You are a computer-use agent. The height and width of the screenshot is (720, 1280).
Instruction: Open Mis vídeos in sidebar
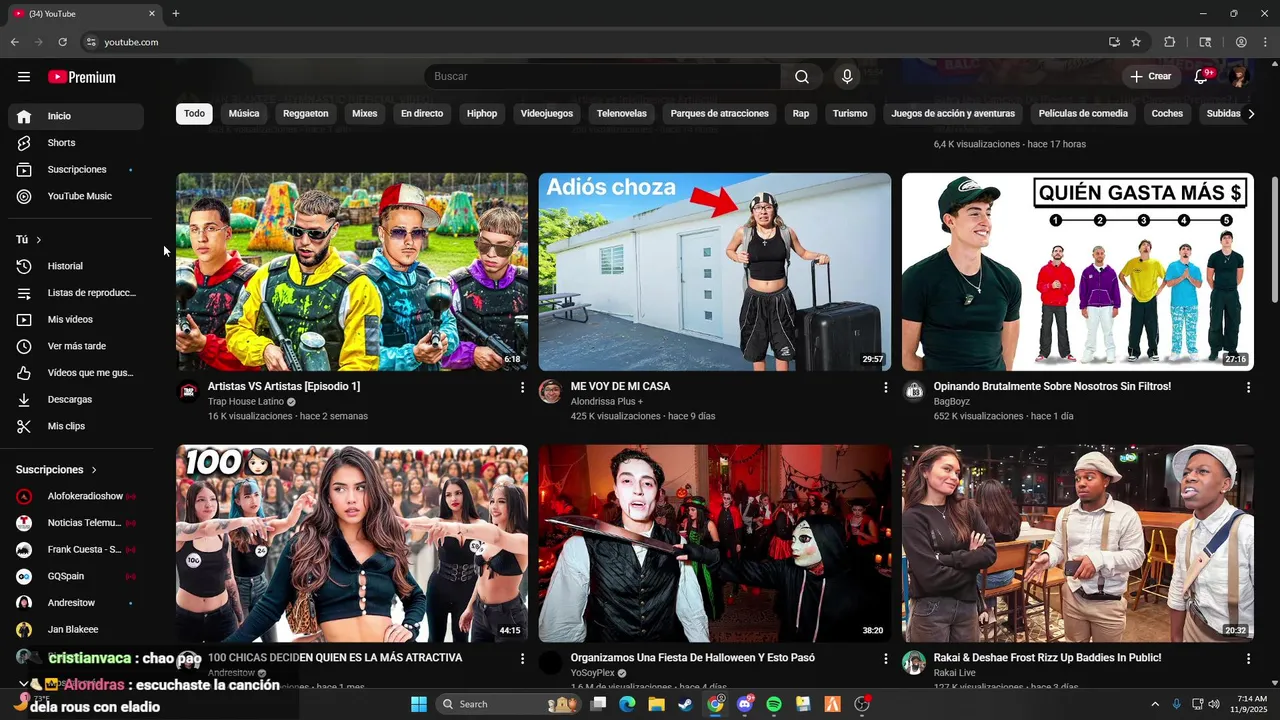pyautogui.click(x=76, y=319)
